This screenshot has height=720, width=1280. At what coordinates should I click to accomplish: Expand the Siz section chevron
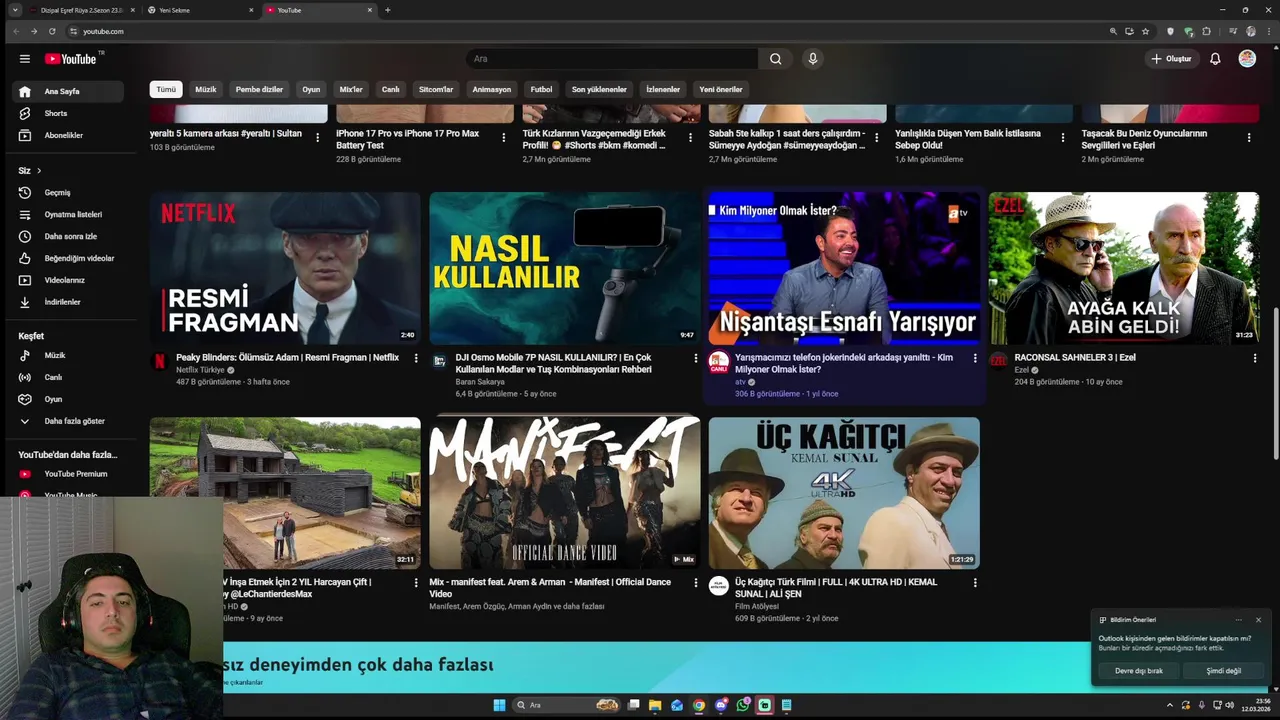(39, 171)
